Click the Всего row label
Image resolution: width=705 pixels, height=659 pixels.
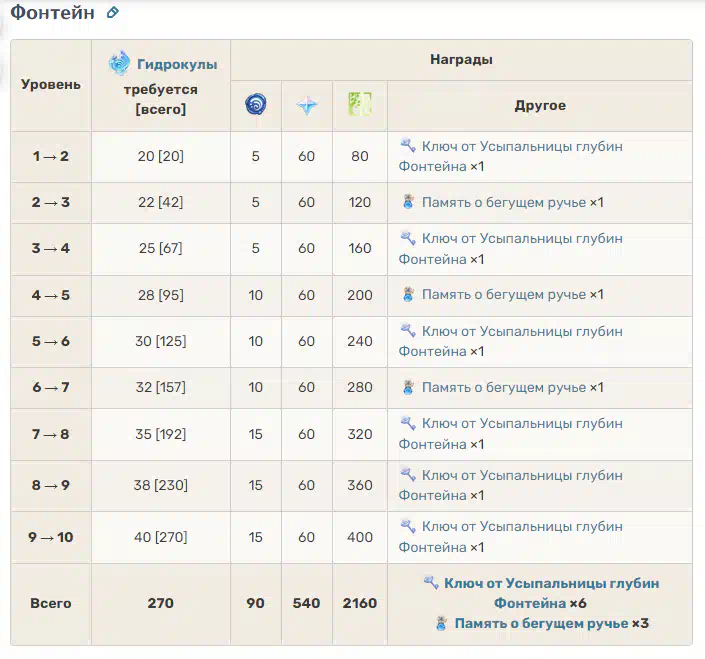pyautogui.click(x=51, y=603)
